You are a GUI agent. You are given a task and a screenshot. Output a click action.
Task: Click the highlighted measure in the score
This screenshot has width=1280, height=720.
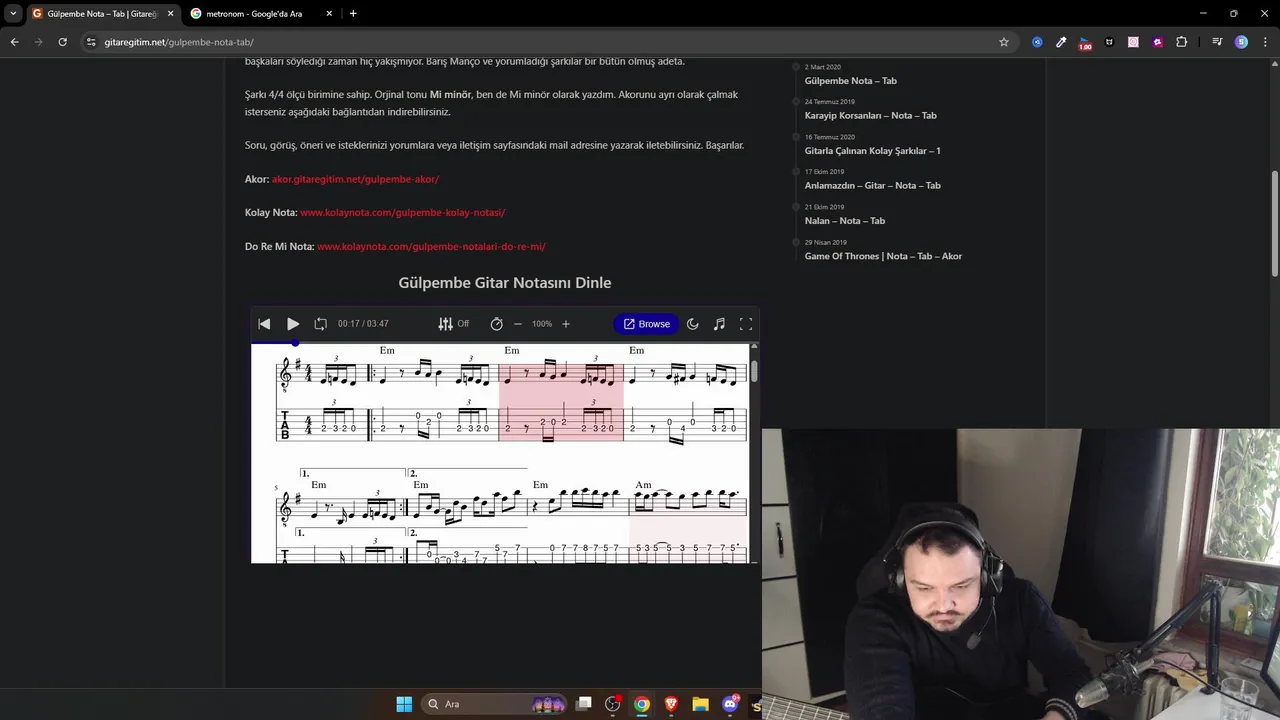[x=561, y=400]
